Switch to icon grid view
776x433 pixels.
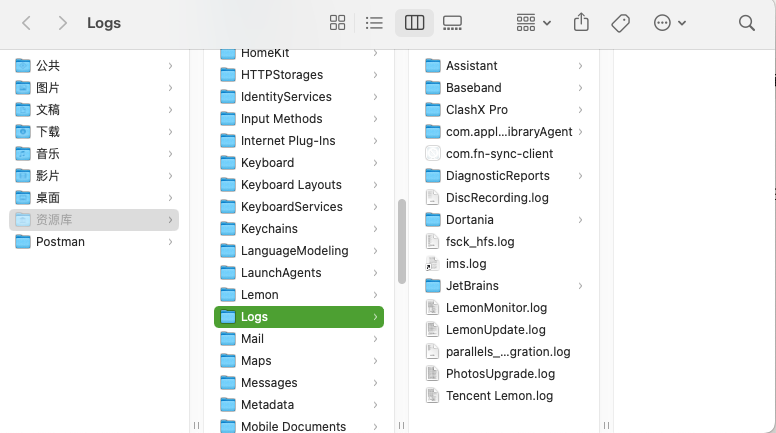point(338,23)
